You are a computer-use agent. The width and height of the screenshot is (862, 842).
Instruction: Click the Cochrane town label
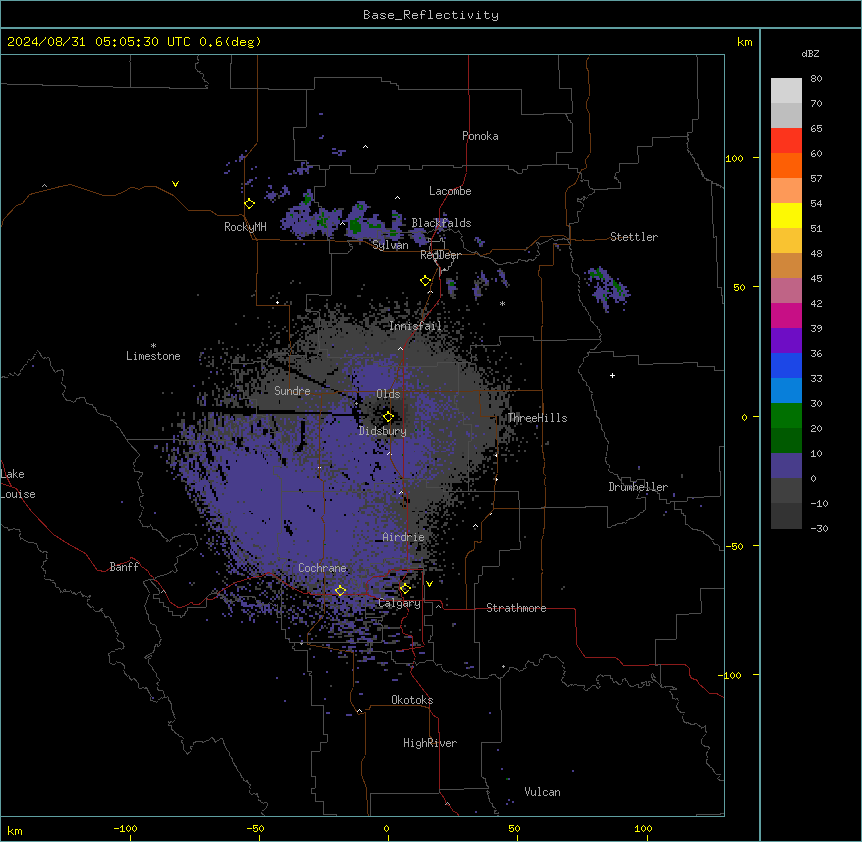(323, 568)
